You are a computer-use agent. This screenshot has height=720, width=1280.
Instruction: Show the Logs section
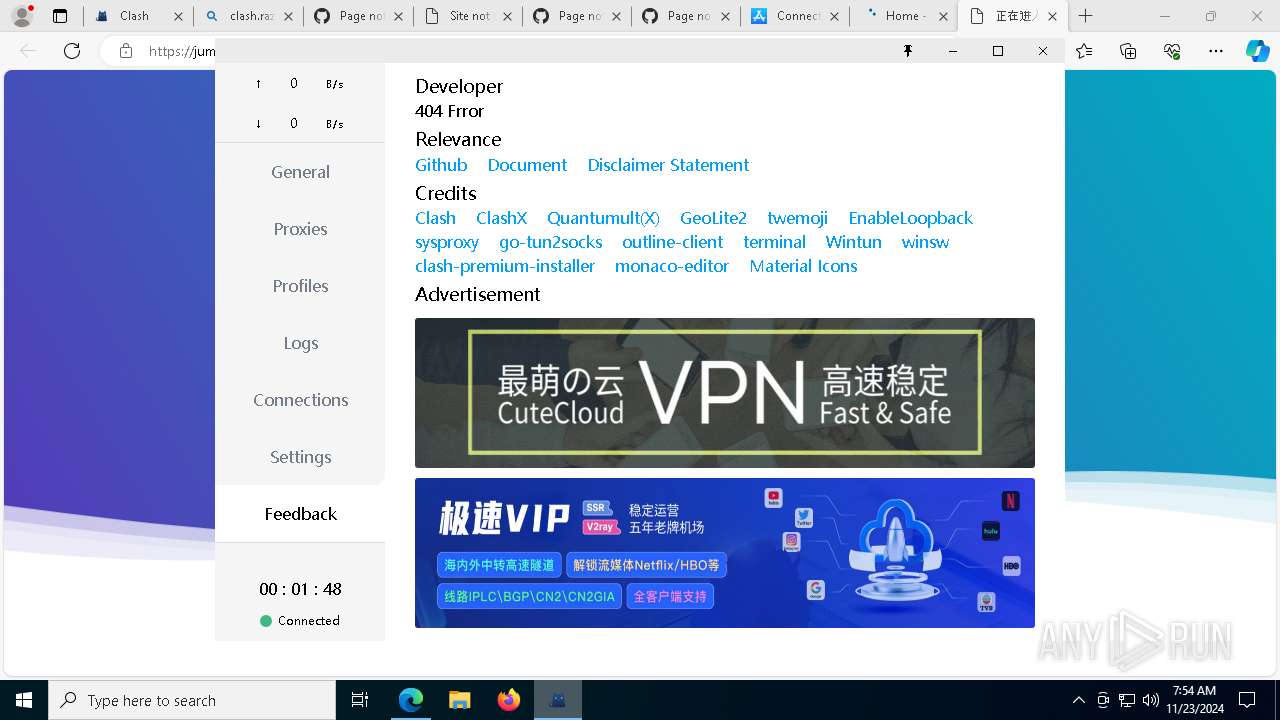tap(300, 343)
